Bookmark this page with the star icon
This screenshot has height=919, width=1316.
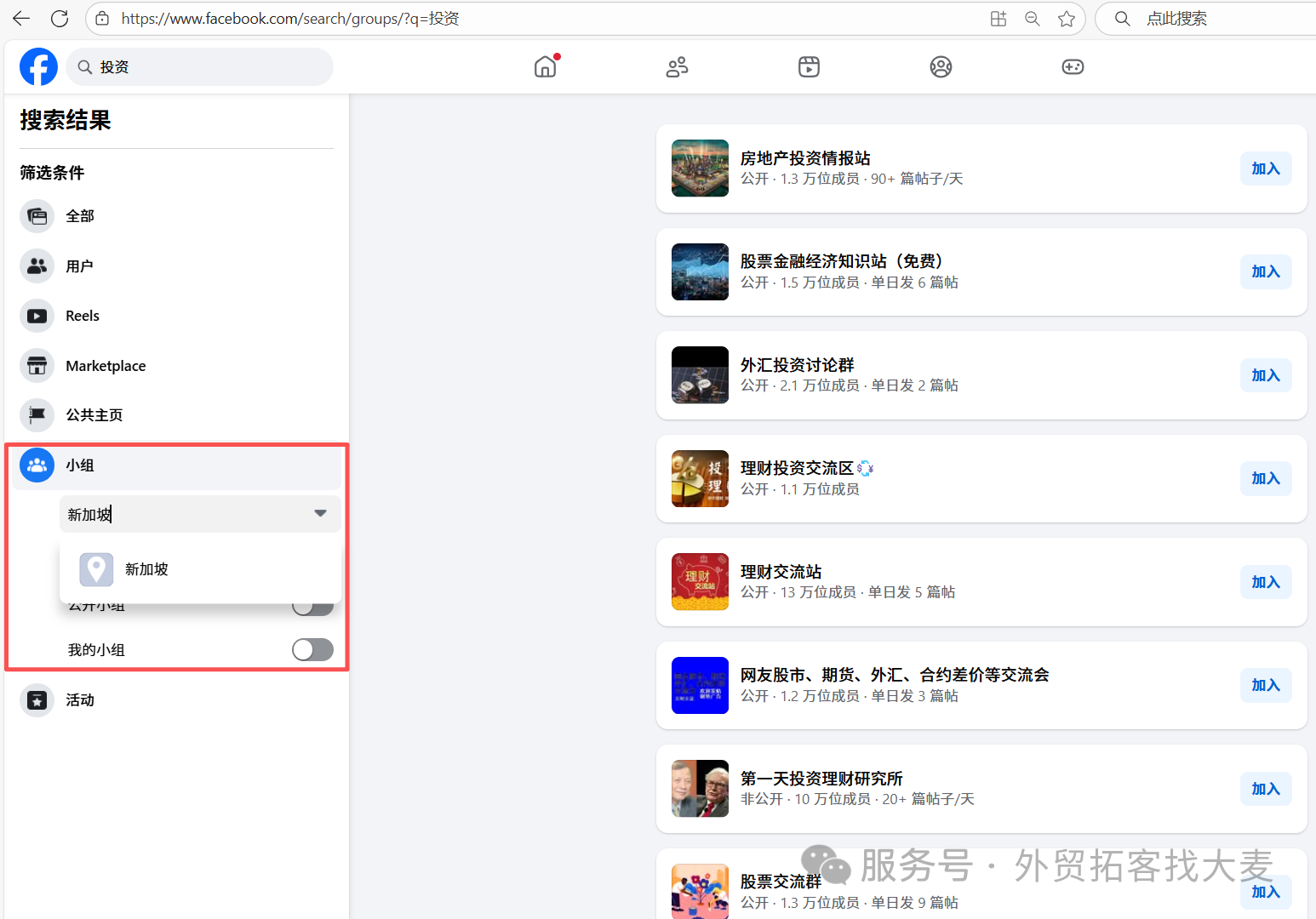pos(1067,19)
